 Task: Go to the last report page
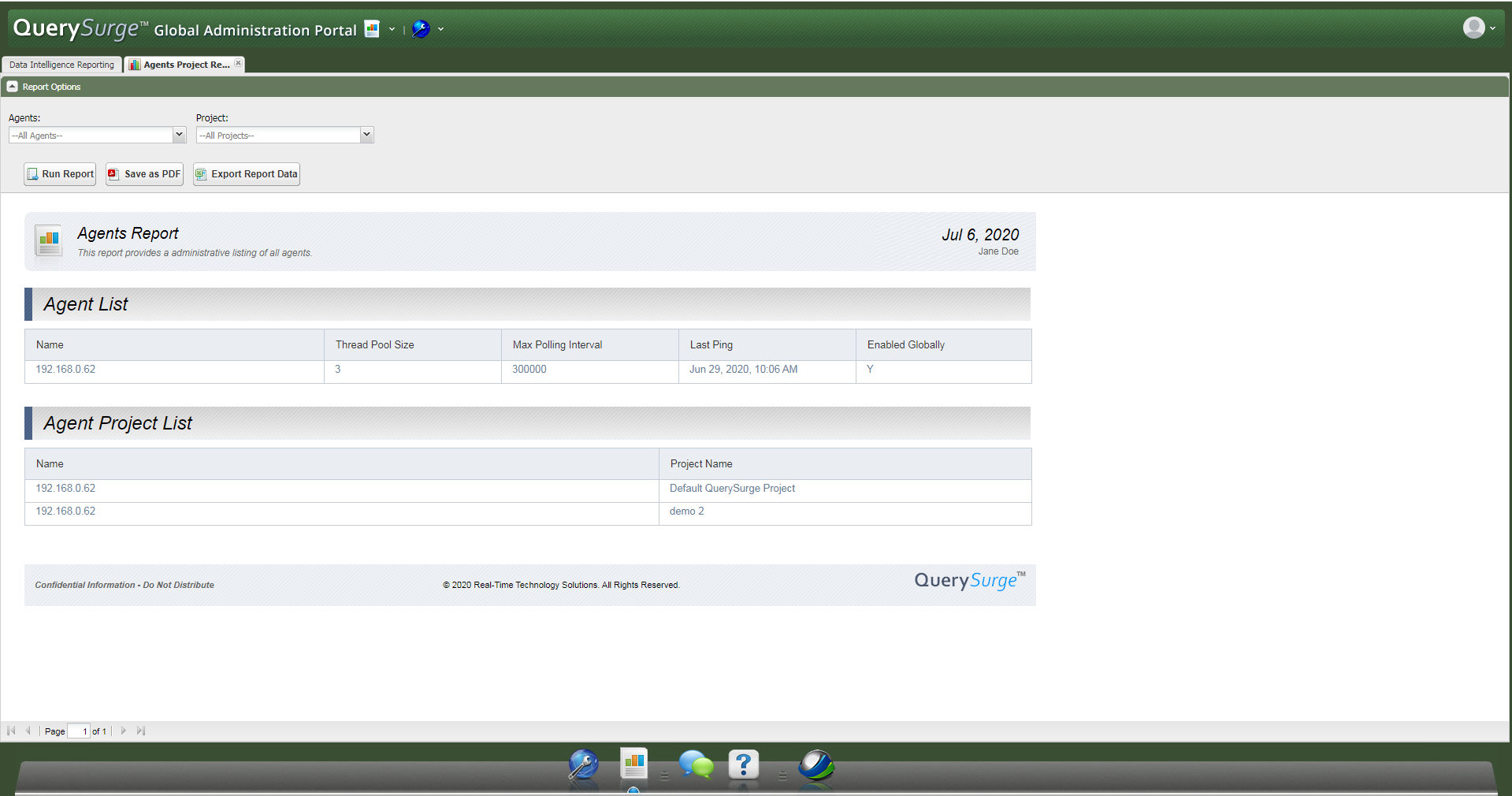tap(141, 731)
